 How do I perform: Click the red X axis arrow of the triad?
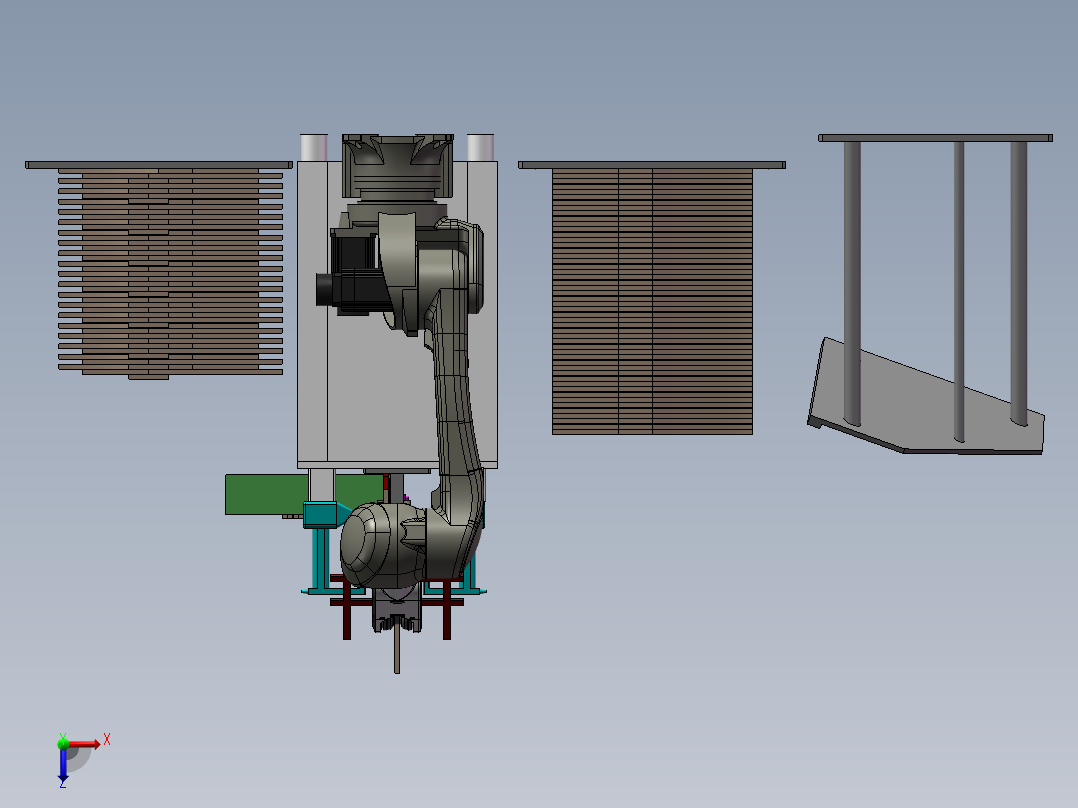click(x=84, y=744)
